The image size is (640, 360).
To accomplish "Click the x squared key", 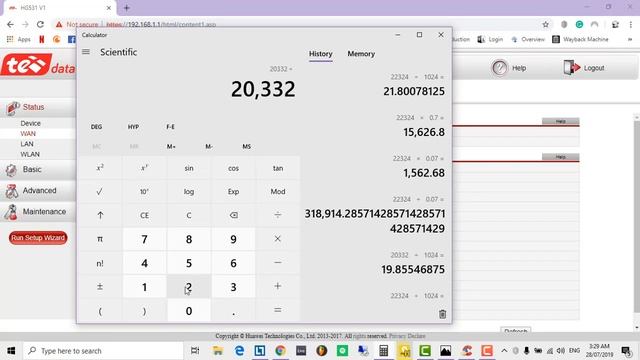I will point(100,168).
